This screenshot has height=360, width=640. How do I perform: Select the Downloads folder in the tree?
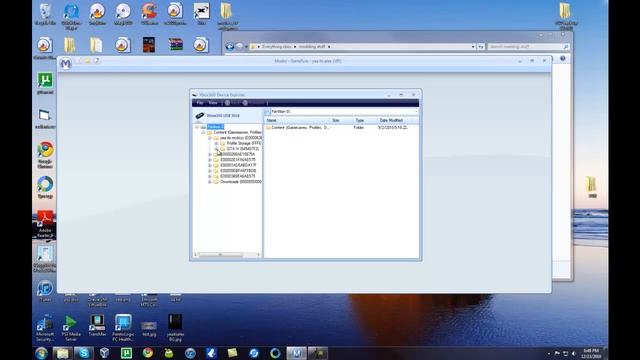pyautogui.click(x=240, y=182)
